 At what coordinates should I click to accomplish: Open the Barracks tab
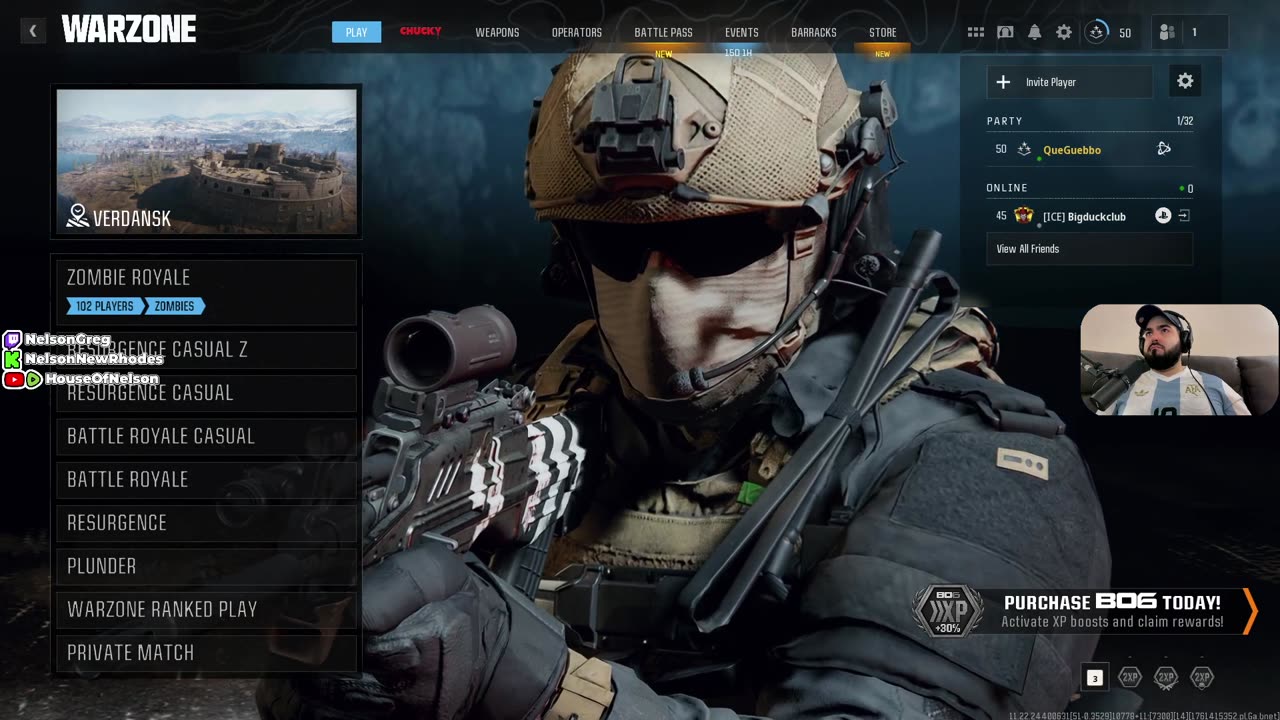[814, 32]
